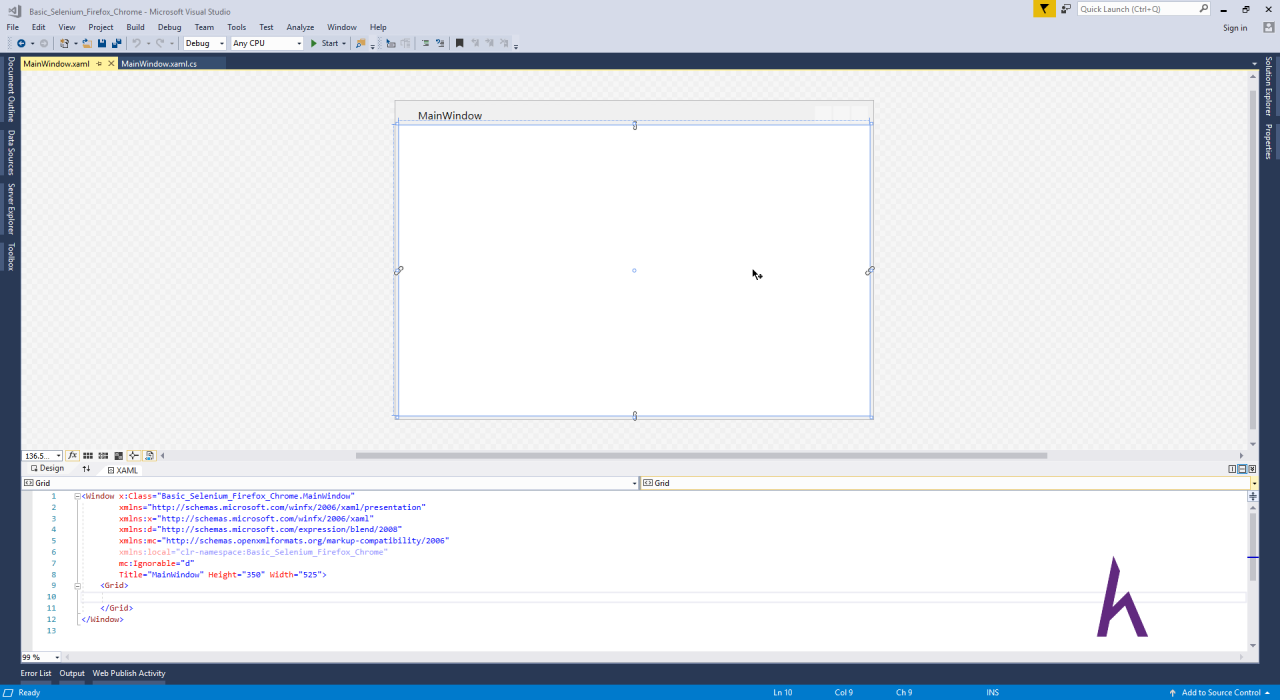Image resolution: width=1280 pixels, height=700 pixels.
Task: Click the designer vertical scrollbar thumb
Action: tap(1254, 260)
